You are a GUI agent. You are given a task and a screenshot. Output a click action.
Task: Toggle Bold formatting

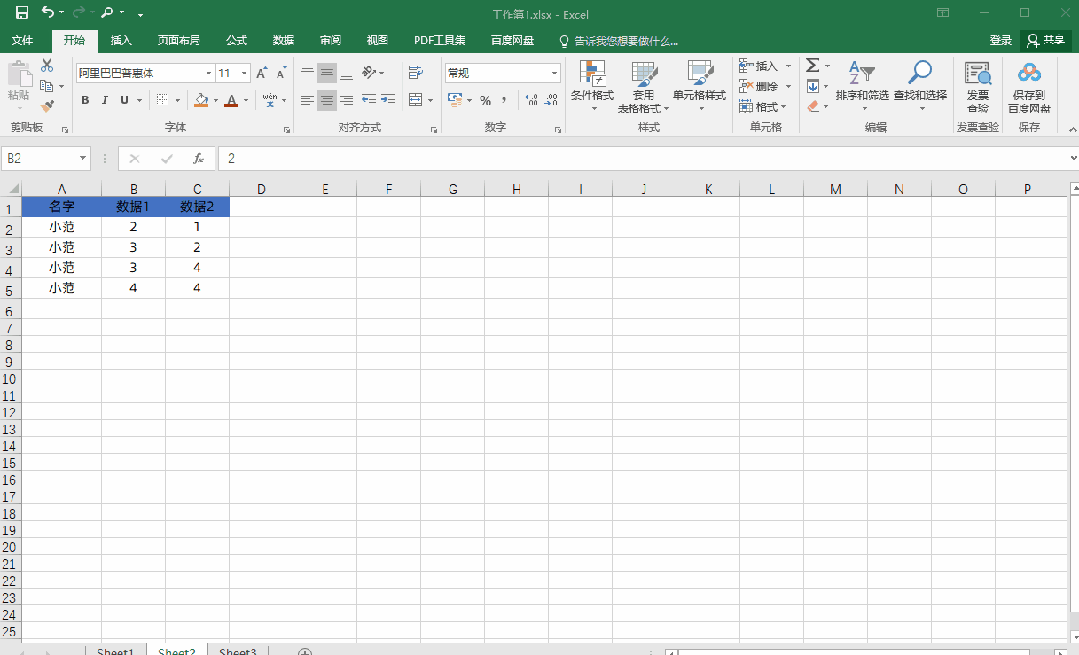click(85, 100)
